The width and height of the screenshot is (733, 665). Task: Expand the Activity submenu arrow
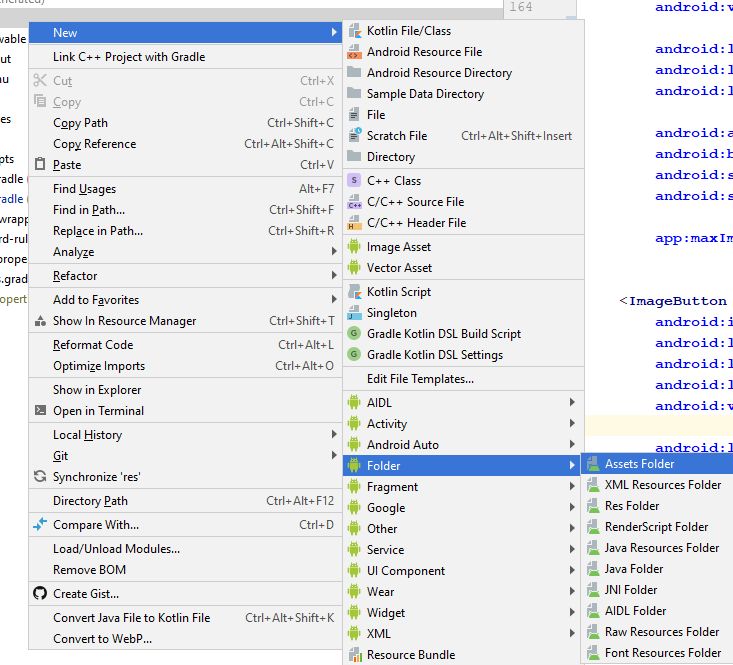(572, 423)
